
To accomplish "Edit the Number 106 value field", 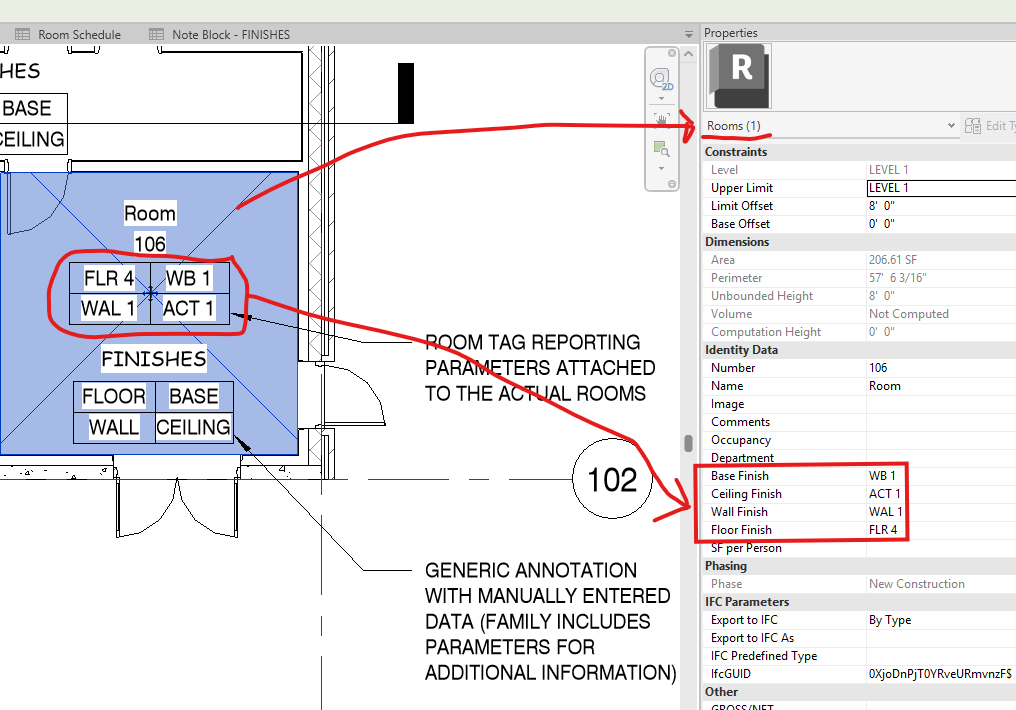I will point(941,368).
